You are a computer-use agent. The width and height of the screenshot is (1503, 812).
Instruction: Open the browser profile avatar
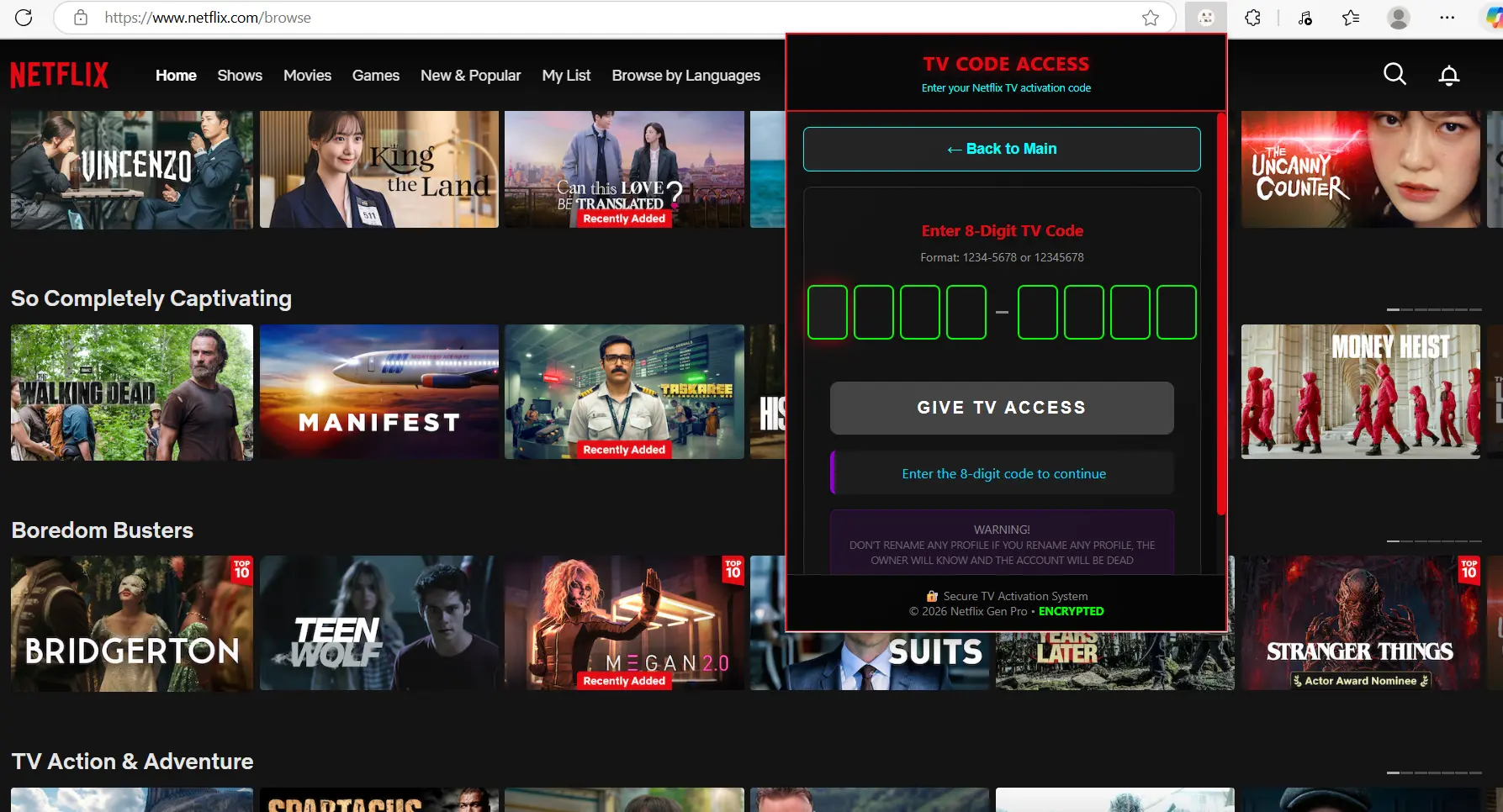pyautogui.click(x=1399, y=17)
